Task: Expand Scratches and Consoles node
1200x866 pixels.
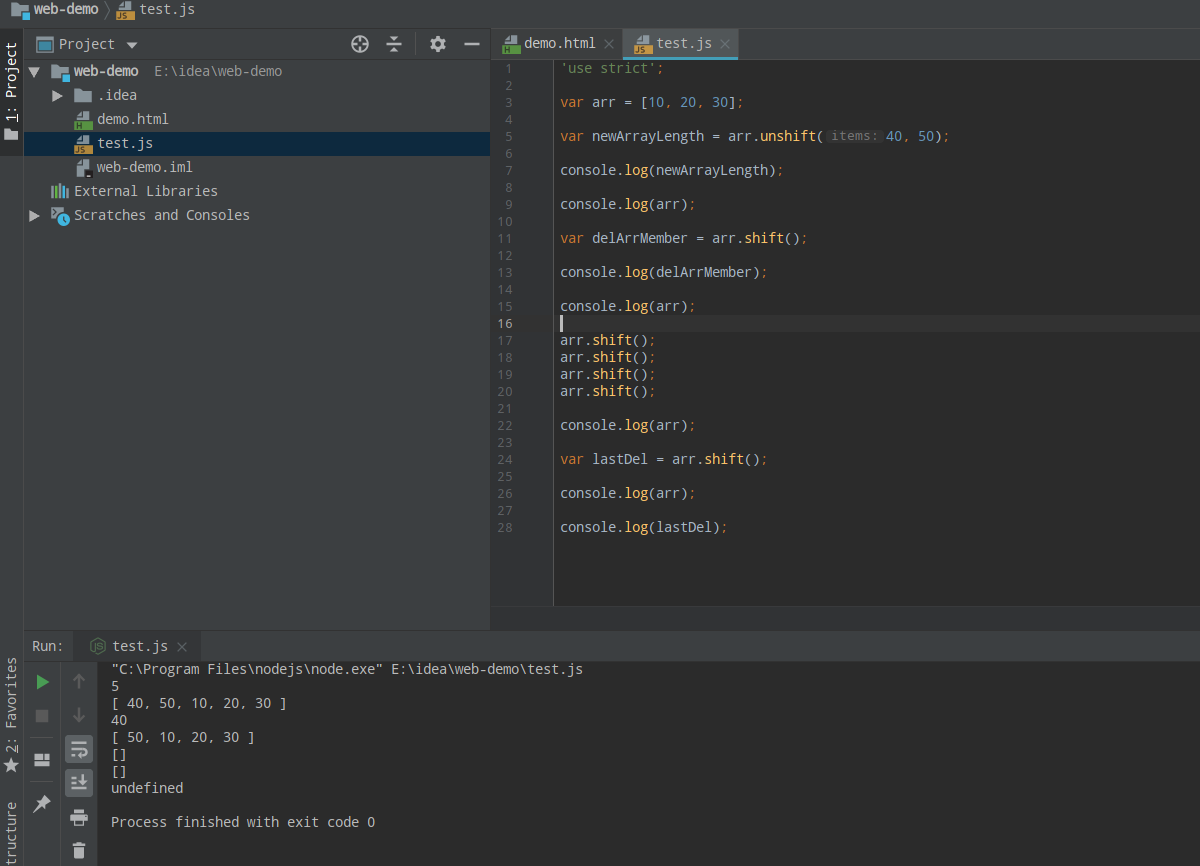Action: (34, 216)
